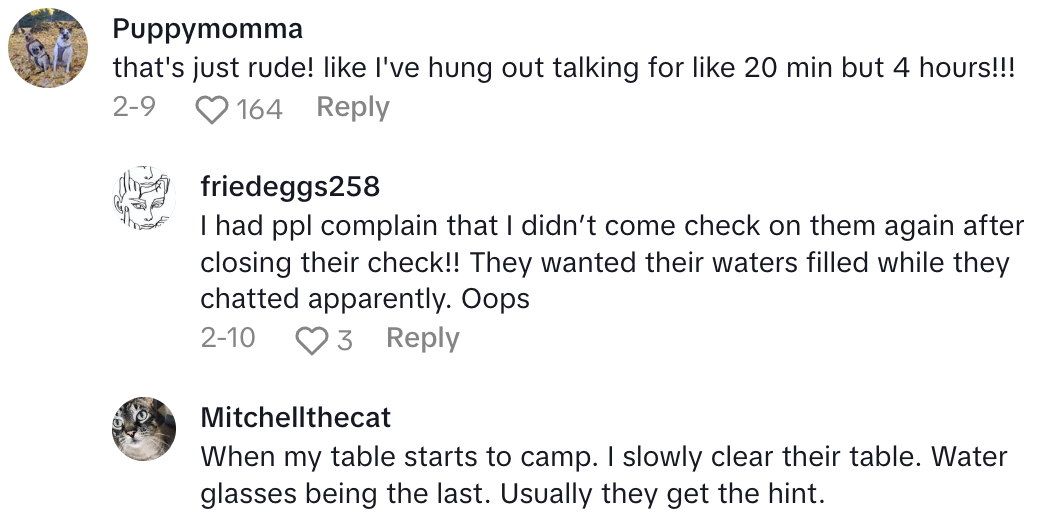This screenshot has width=1048, height=518.
Task: Visit the Puppymomma username profile
Action: (207, 27)
